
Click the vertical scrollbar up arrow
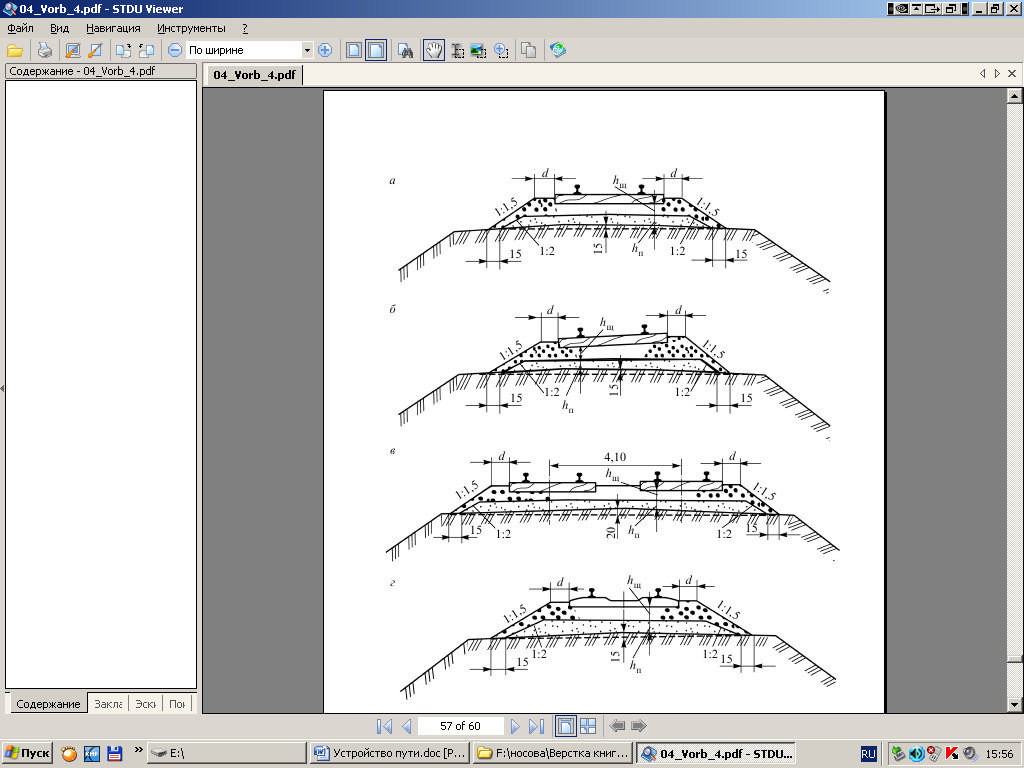[1014, 96]
